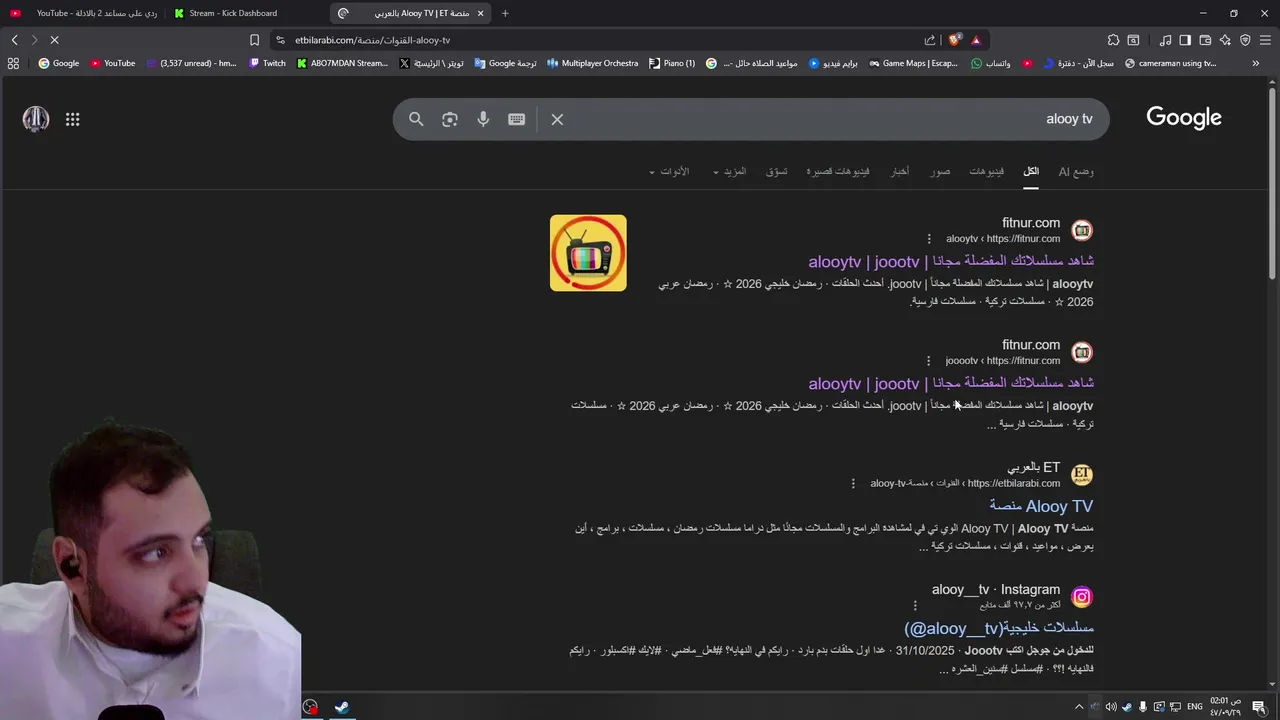Image resolution: width=1280 pixels, height=720 pixels.
Task: Open the media control music note icon
Action: [x=1165, y=40]
